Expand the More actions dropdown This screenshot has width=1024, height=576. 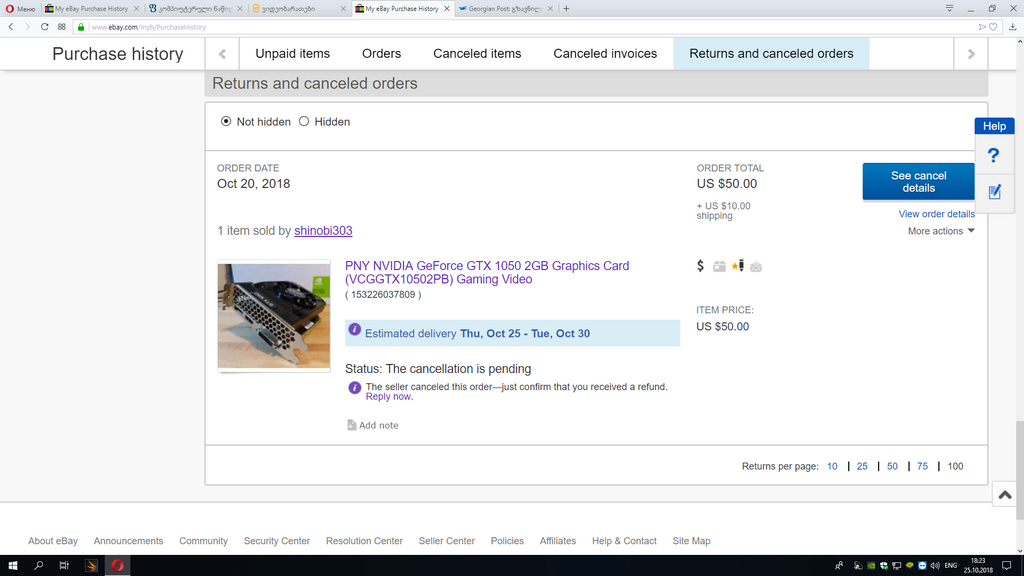(x=941, y=231)
